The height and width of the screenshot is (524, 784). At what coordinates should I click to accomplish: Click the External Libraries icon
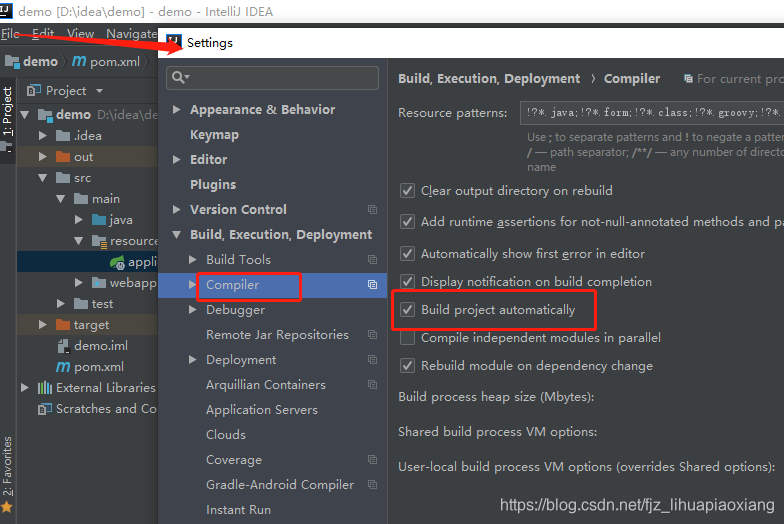(45, 388)
